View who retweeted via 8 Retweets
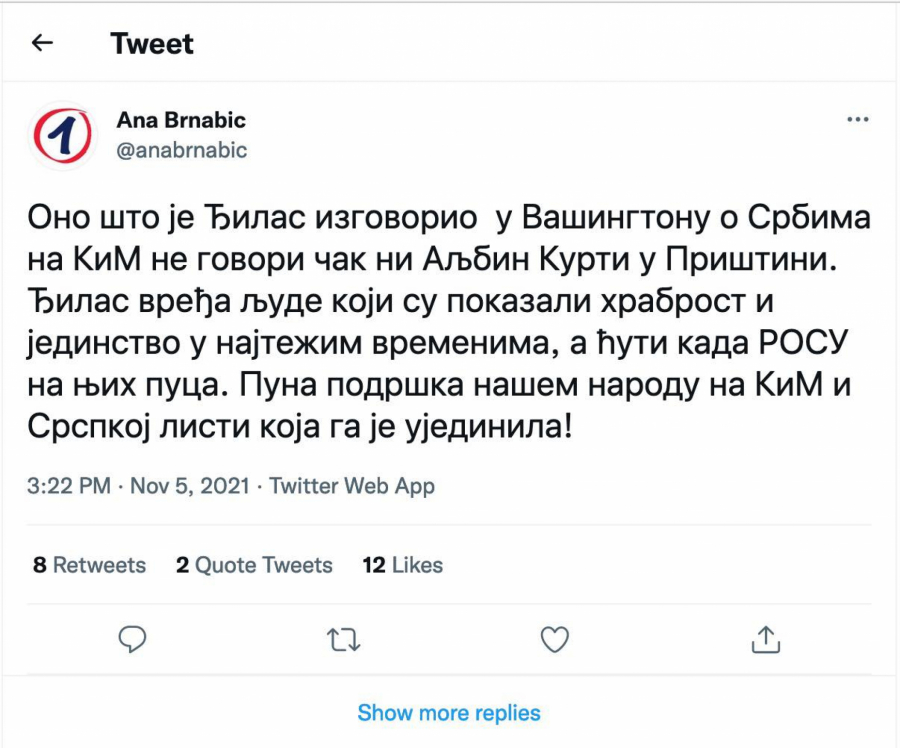Viewport: 900px width, 748px height. pyautogui.click(x=90, y=565)
